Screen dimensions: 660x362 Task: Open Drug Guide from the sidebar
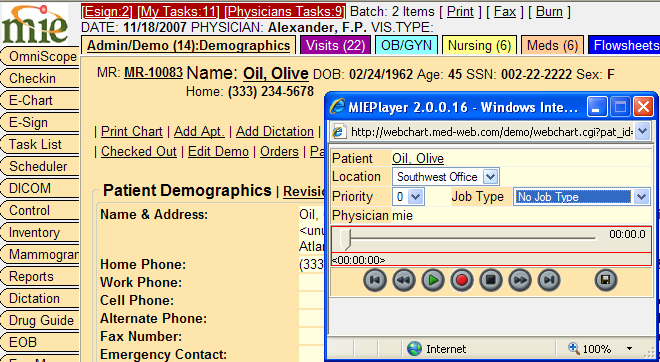(x=40, y=320)
